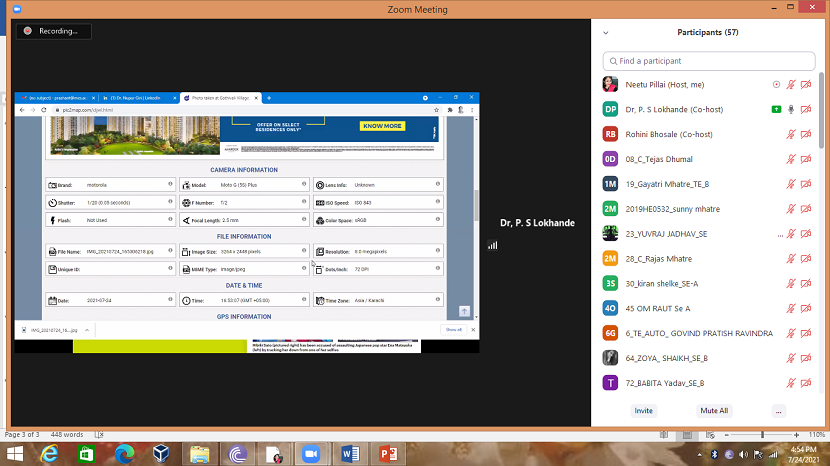Show hidden system tray icons arrow
830x466 pixels.
pyautogui.click(x=699, y=454)
